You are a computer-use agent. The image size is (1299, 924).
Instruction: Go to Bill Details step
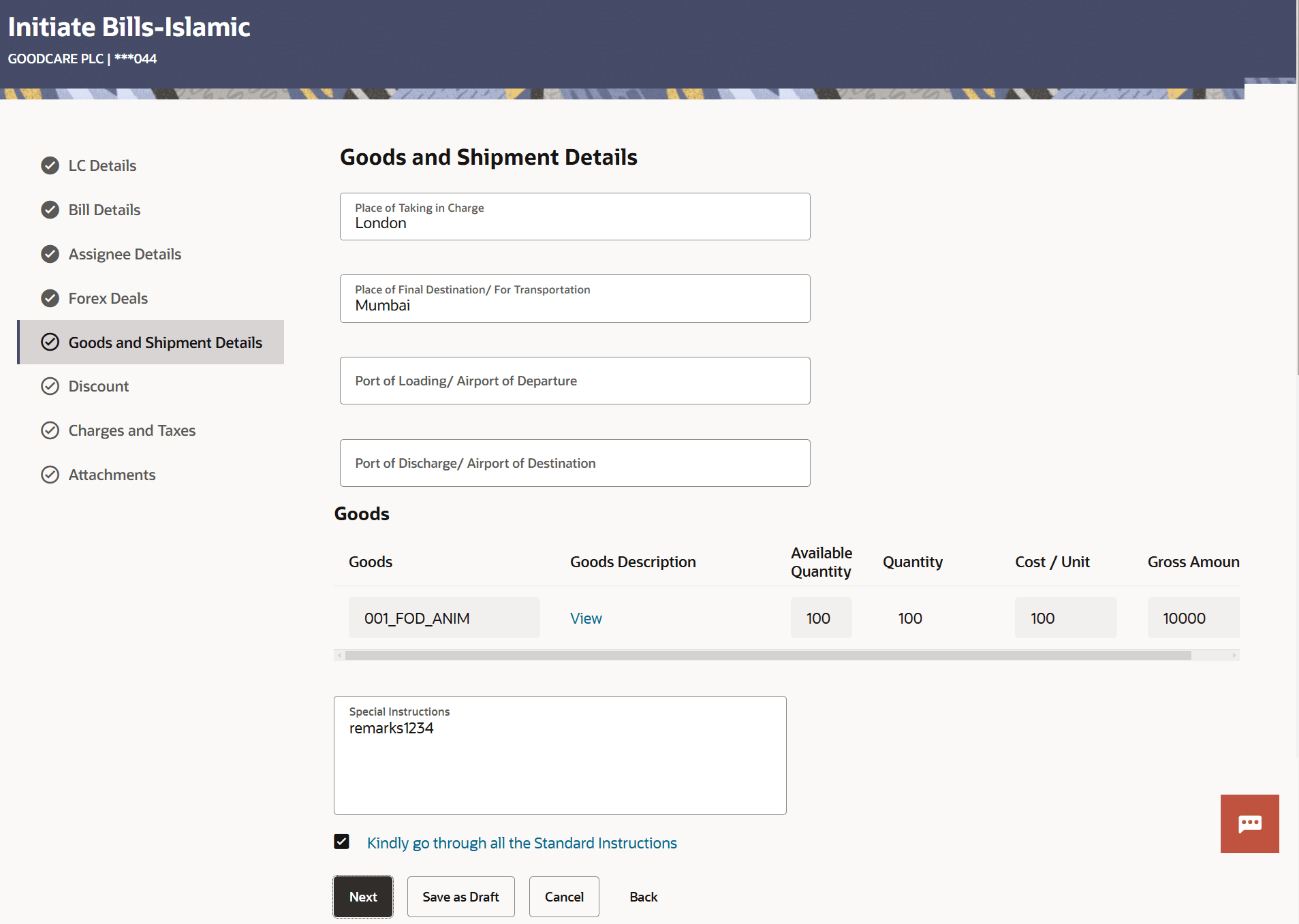104,210
